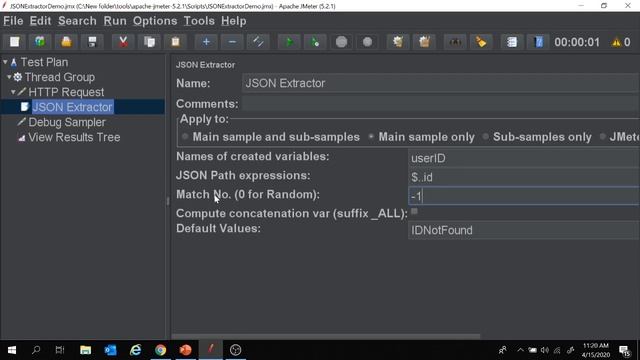Click the Default Values field

[524, 230]
